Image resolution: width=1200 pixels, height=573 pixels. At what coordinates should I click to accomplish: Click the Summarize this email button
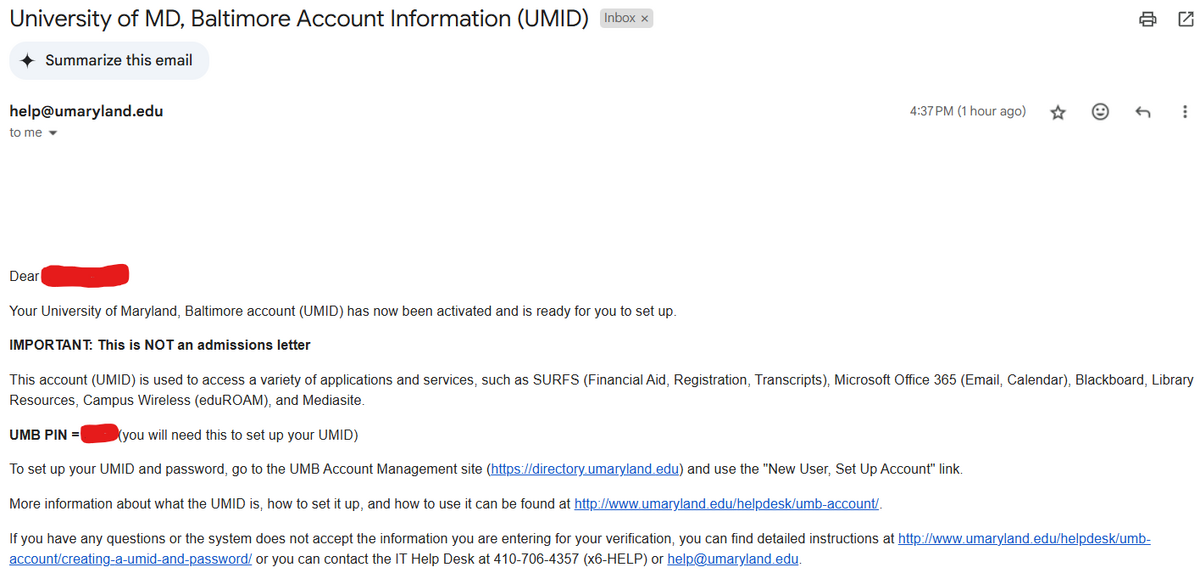tap(109, 60)
